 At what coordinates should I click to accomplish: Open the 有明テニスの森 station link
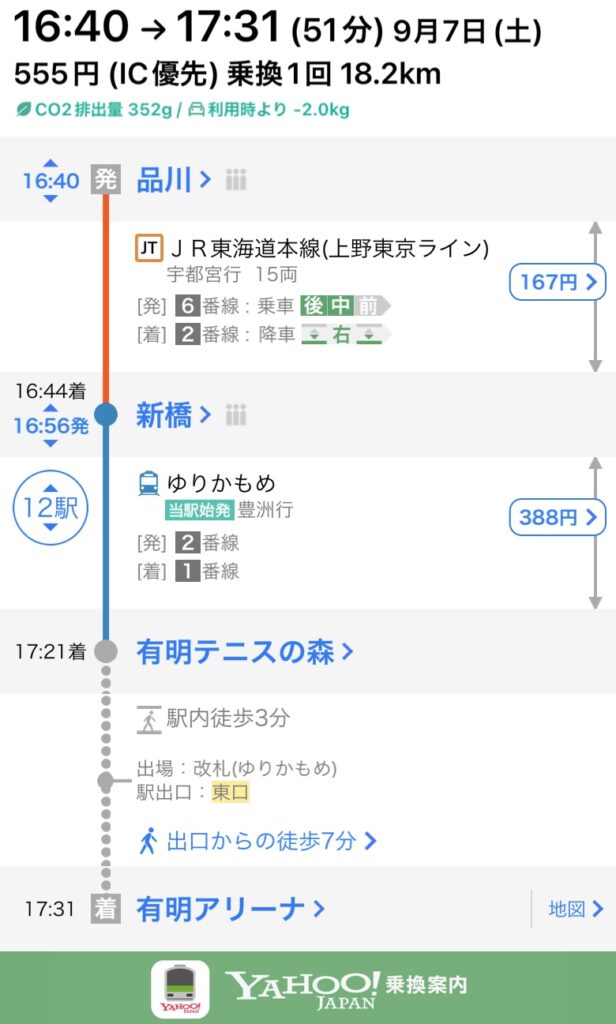click(x=244, y=652)
